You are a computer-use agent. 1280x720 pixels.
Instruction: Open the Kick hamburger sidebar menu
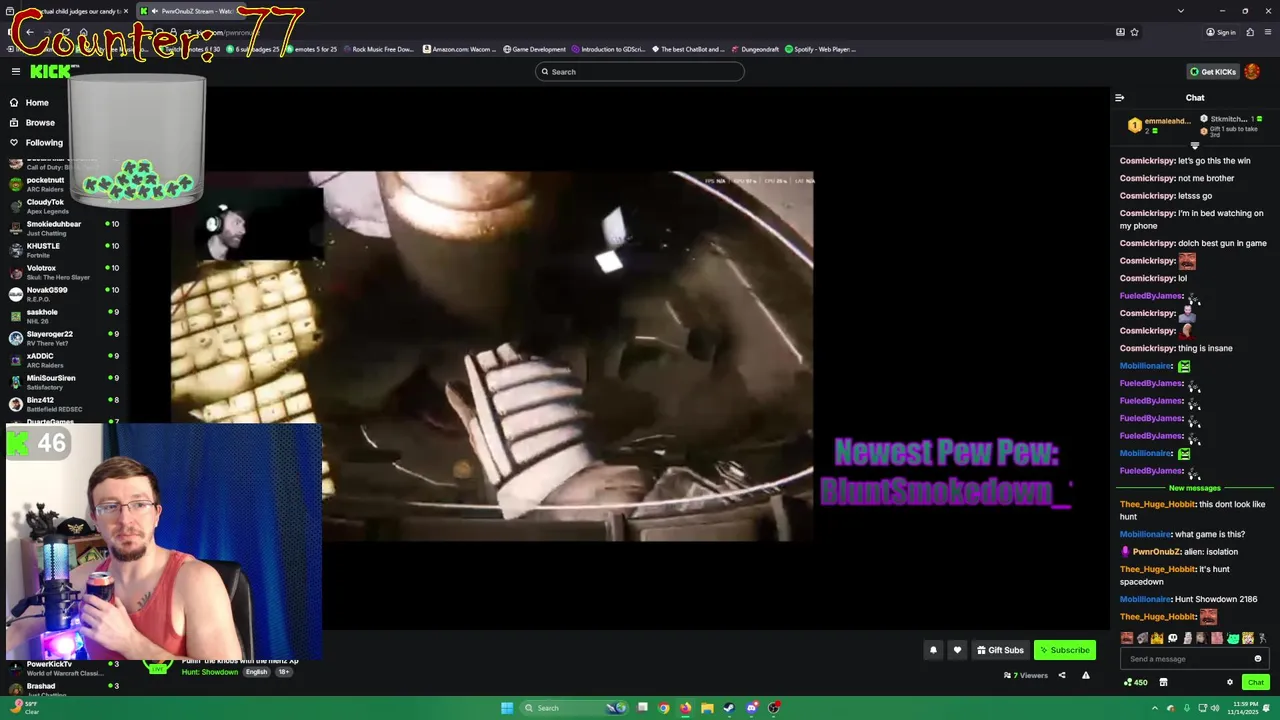pyautogui.click(x=16, y=71)
